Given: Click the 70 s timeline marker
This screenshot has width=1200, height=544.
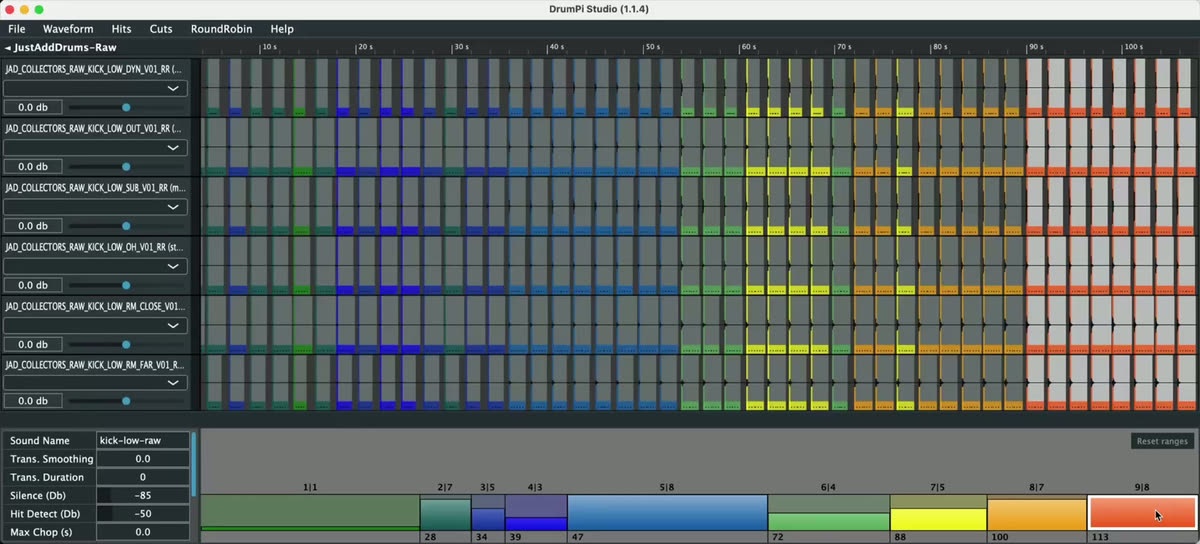Looking at the screenshot, I should (x=844, y=47).
